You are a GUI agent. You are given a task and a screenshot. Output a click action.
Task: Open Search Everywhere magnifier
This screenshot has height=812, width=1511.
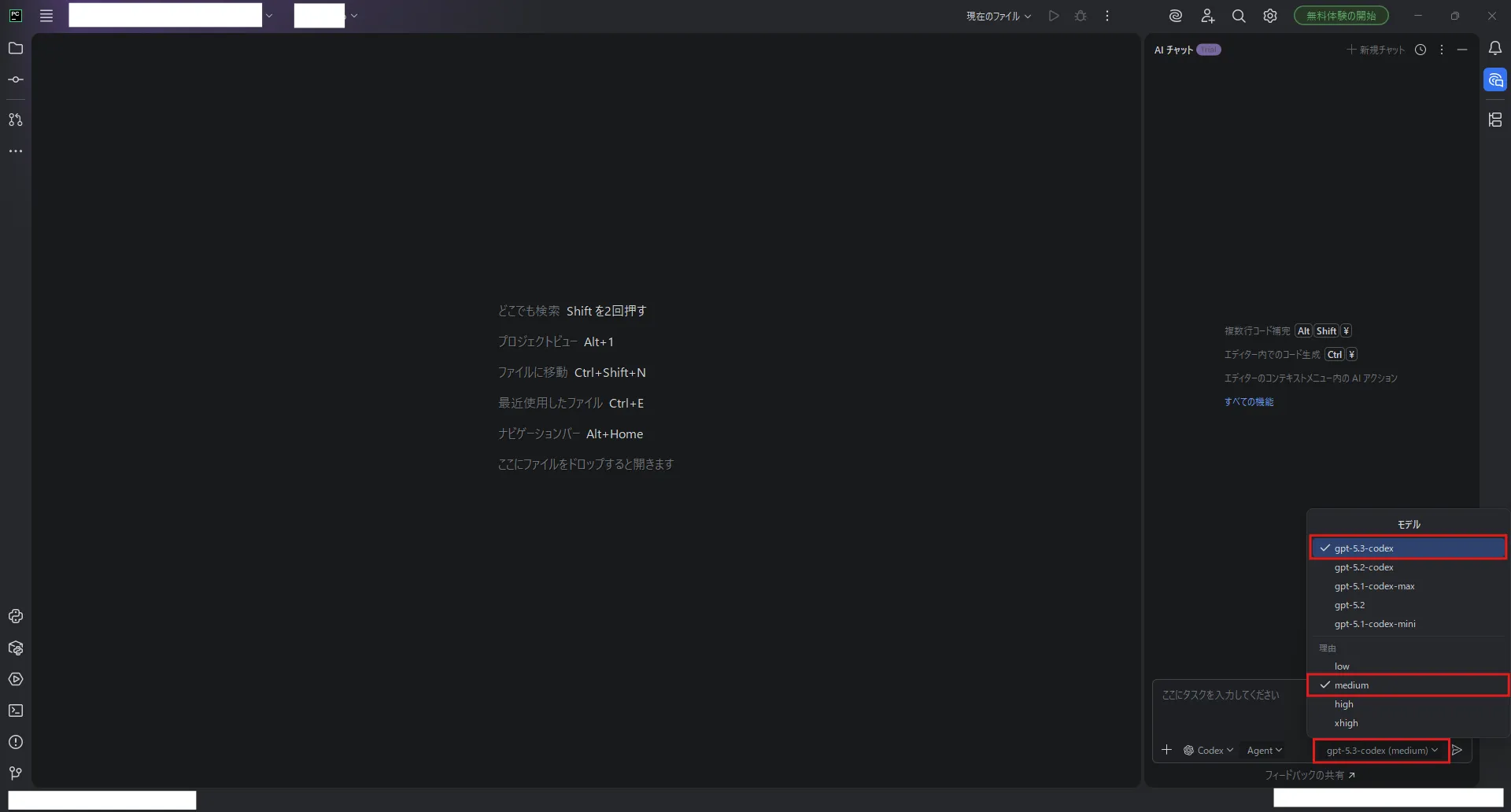[1239, 16]
